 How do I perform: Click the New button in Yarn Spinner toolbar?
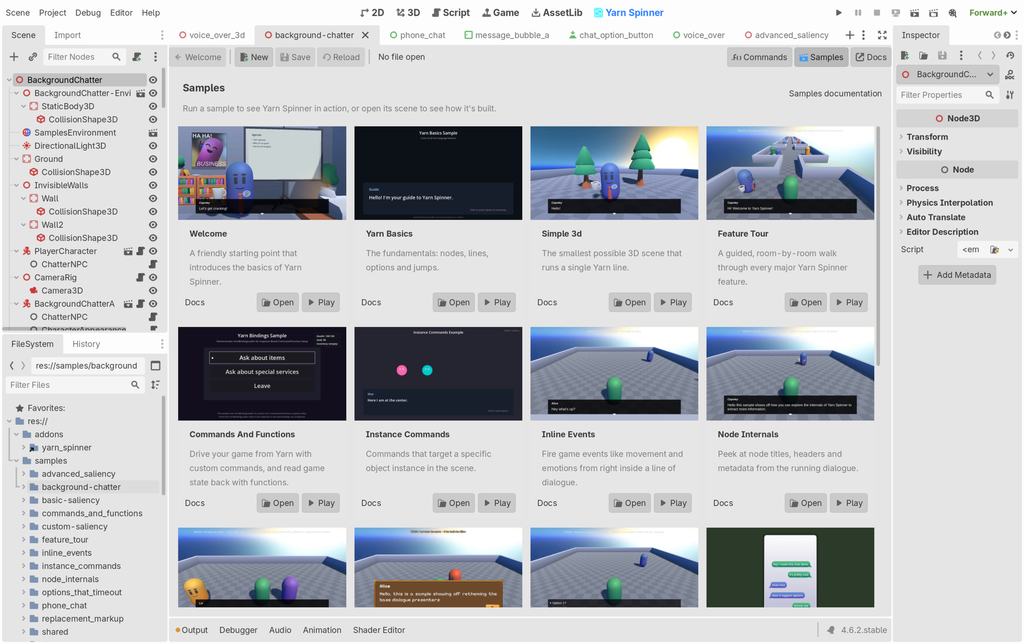click(x=253, y=57)
